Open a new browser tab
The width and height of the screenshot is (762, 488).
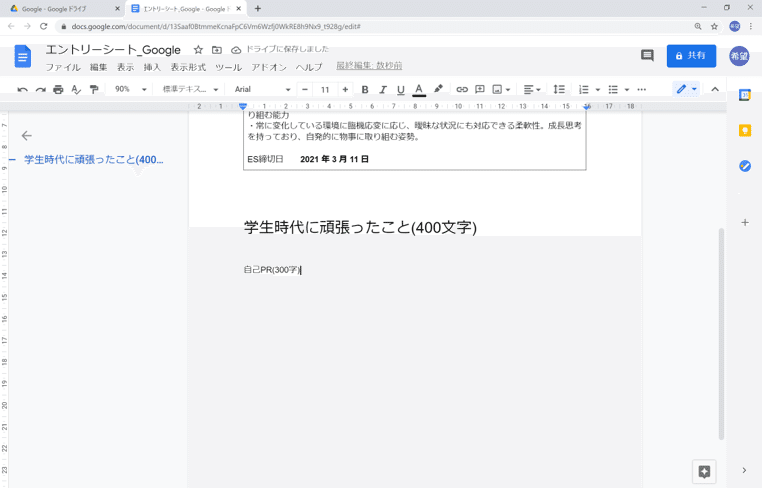click(x=258, y=8)
